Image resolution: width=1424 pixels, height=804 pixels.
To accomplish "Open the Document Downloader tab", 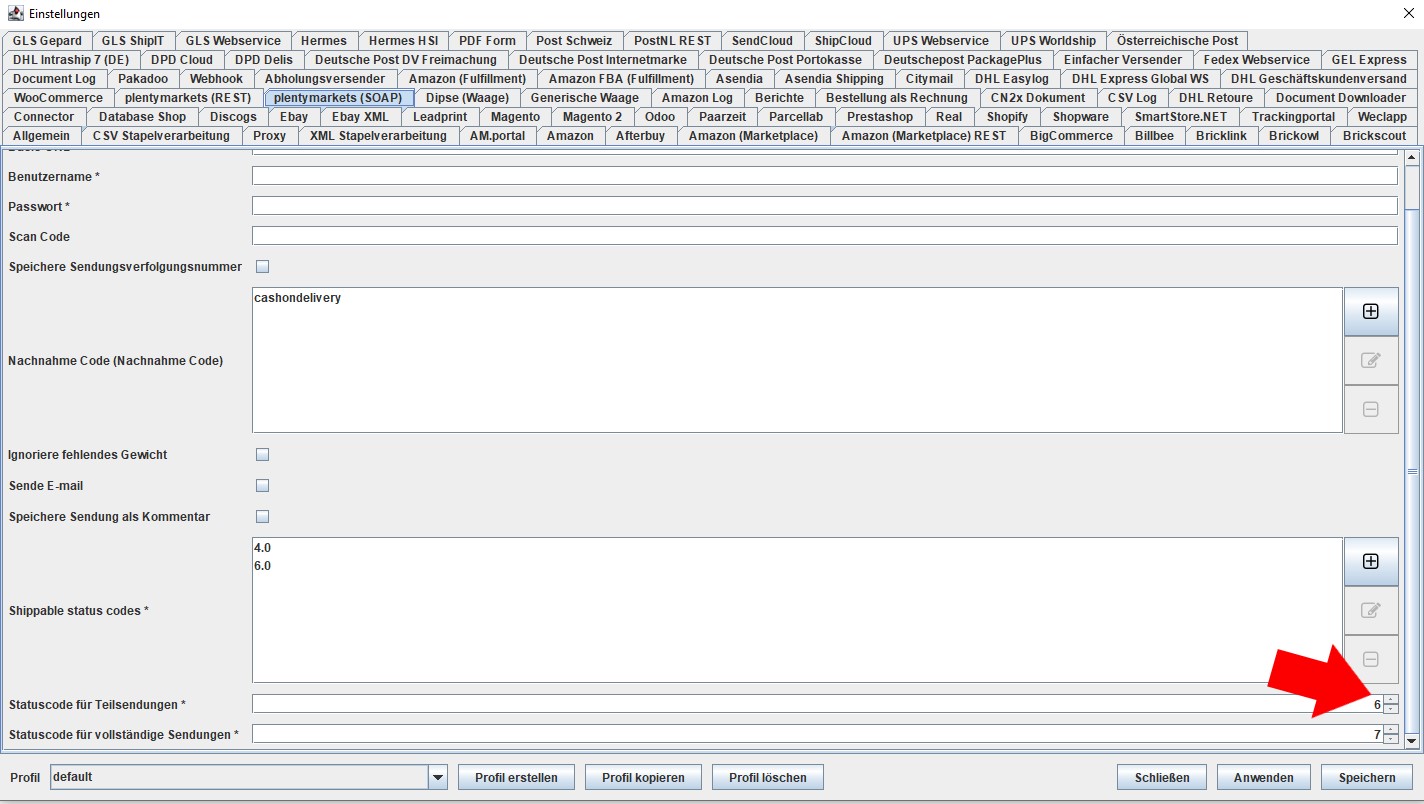I will tap(1340, 98).
